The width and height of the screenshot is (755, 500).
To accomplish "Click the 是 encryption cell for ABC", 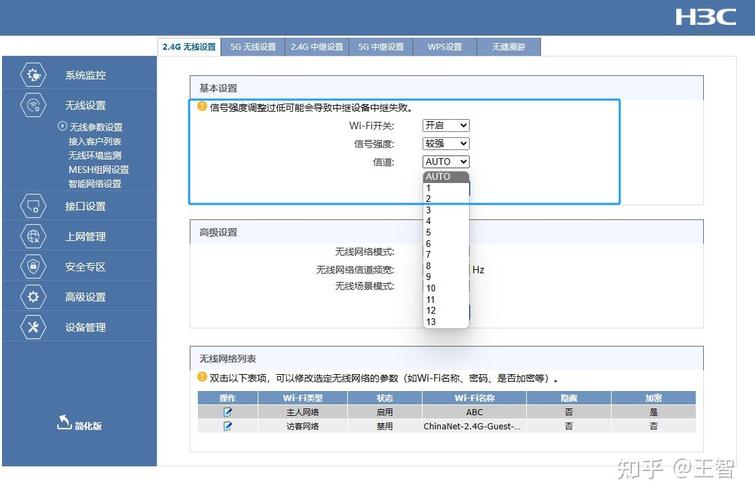I will pyautogui.click(x=653, y=412).
